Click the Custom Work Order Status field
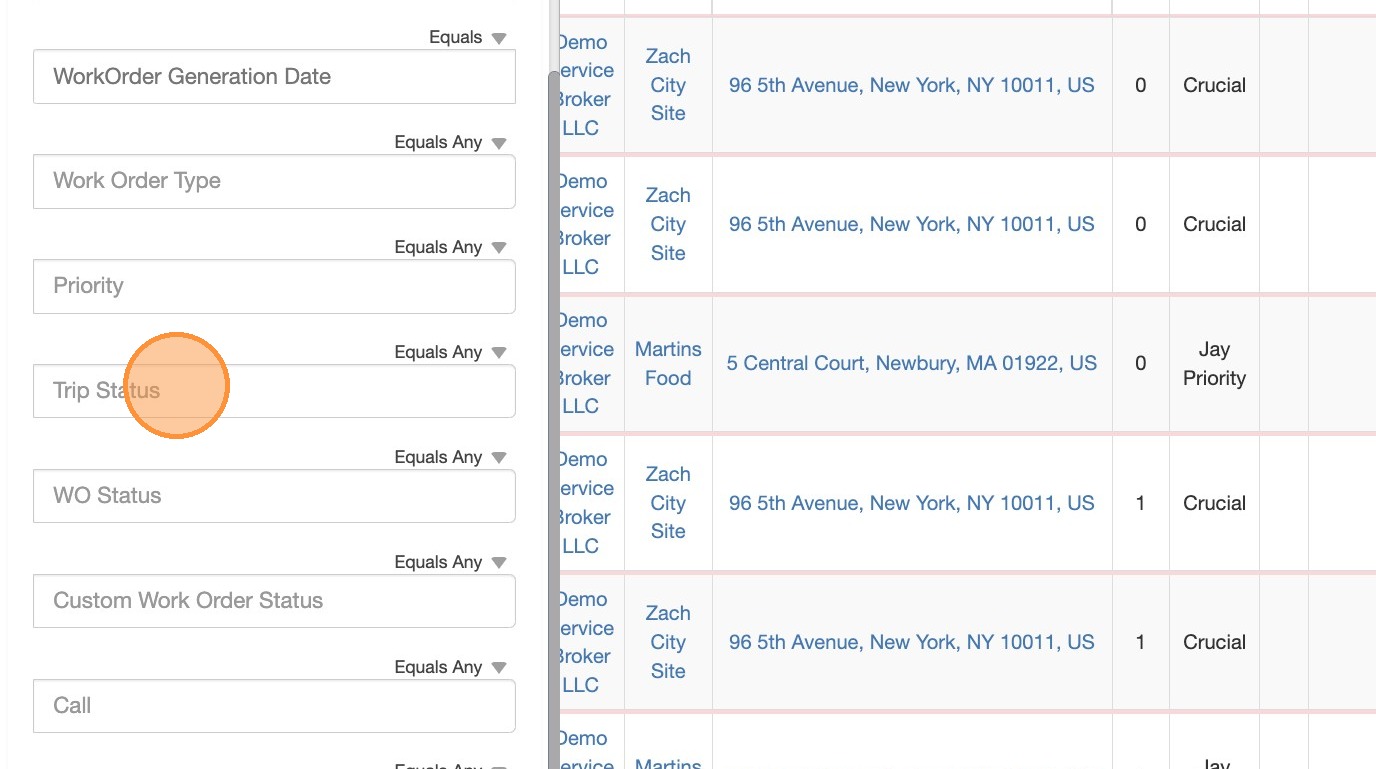The width and height of the screenshot is (1376, 769). 274,601
